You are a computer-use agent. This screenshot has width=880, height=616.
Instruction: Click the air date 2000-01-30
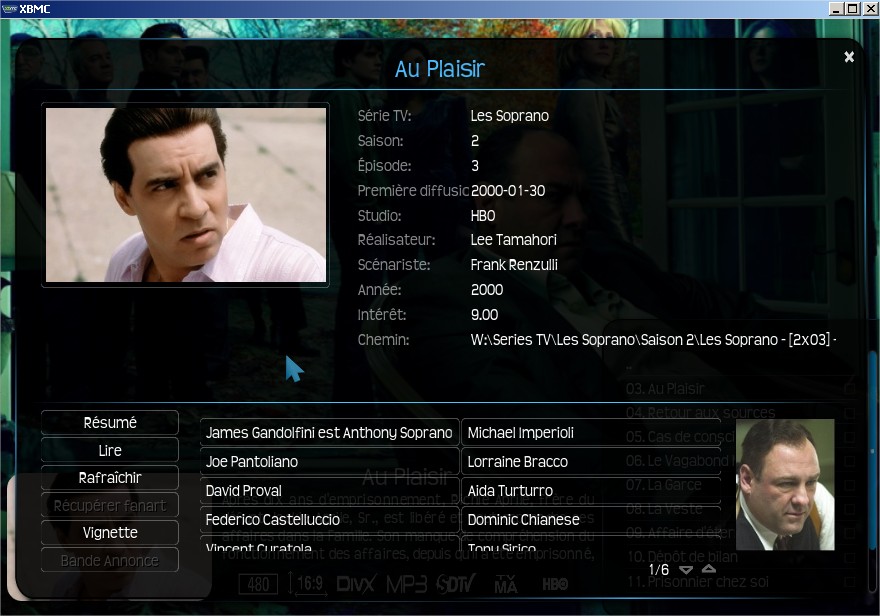pyautogui.click(x=508, y=191)
